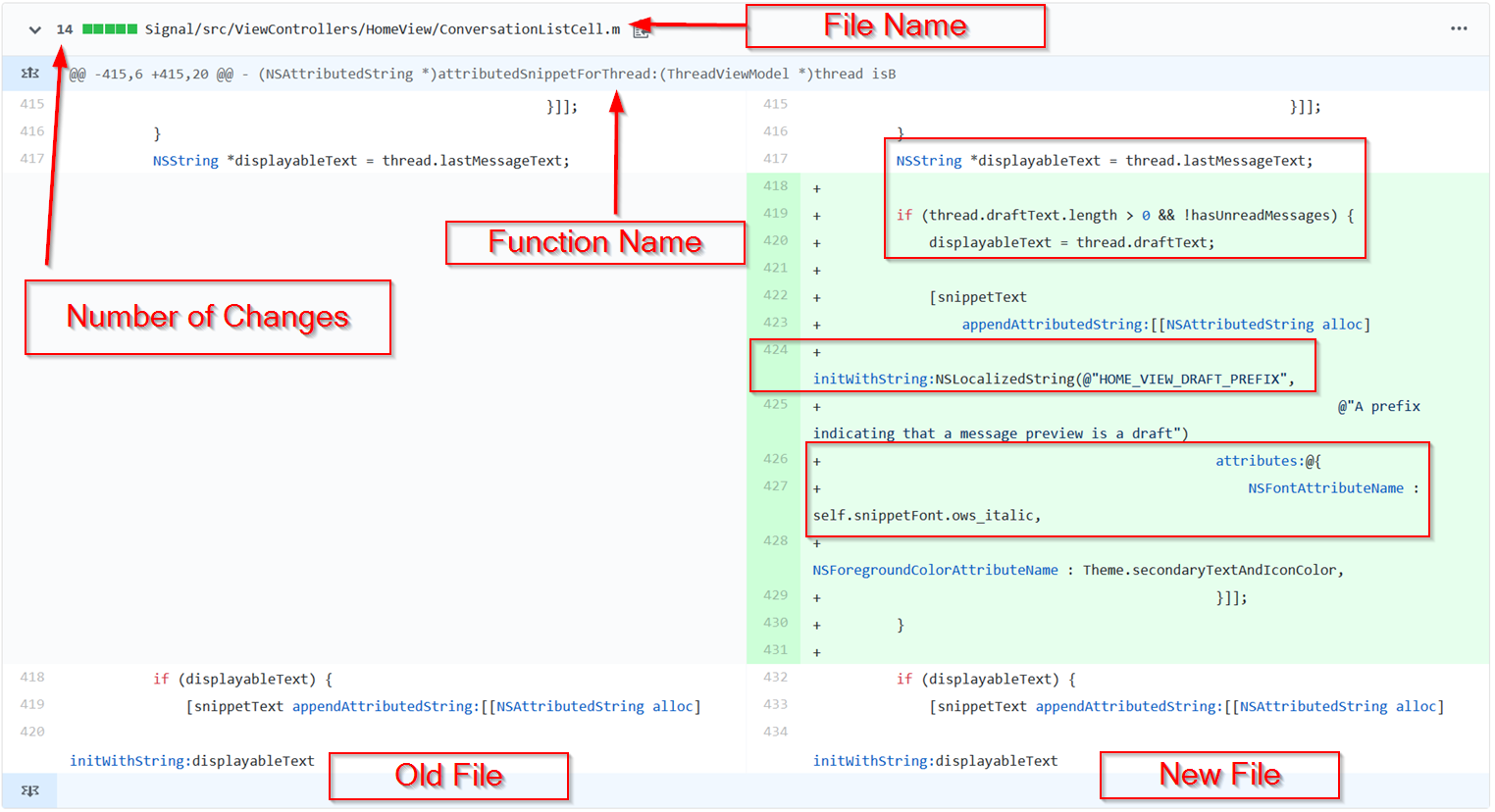Select old-file line number 417
The width and height of the screenshot is (1495, 812).
(x=32, y=159)
